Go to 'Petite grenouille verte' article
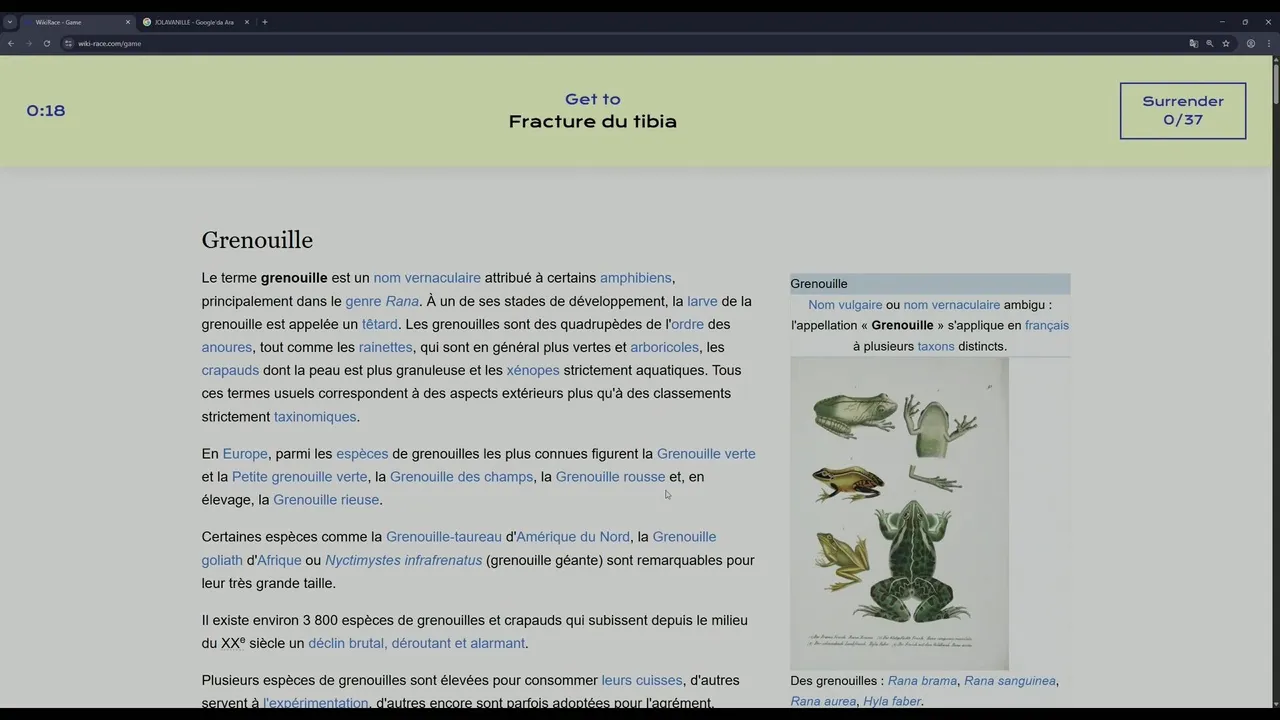The image size is (1280, 720). point(300,477)
